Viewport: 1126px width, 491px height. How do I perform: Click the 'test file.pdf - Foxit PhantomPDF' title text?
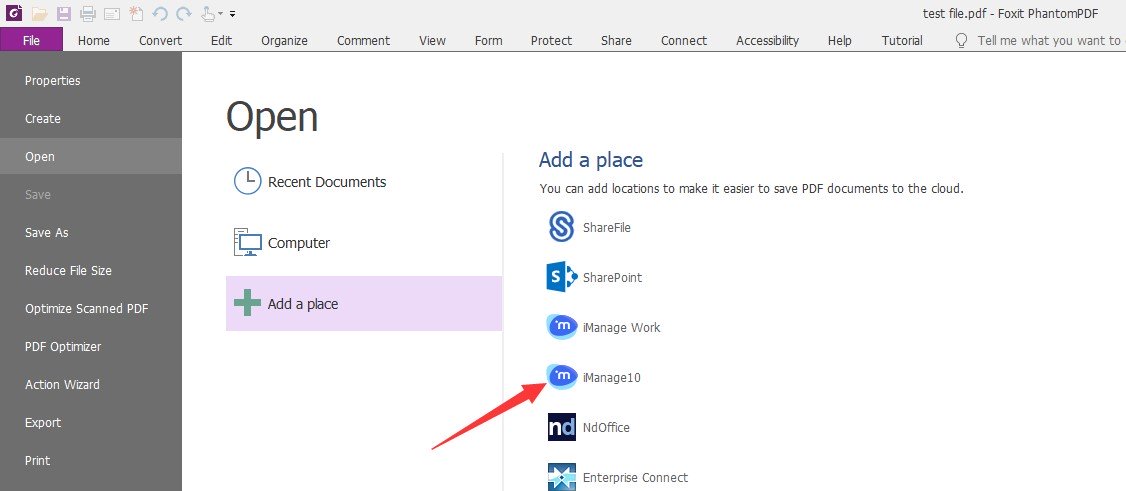coord(1010,14)
